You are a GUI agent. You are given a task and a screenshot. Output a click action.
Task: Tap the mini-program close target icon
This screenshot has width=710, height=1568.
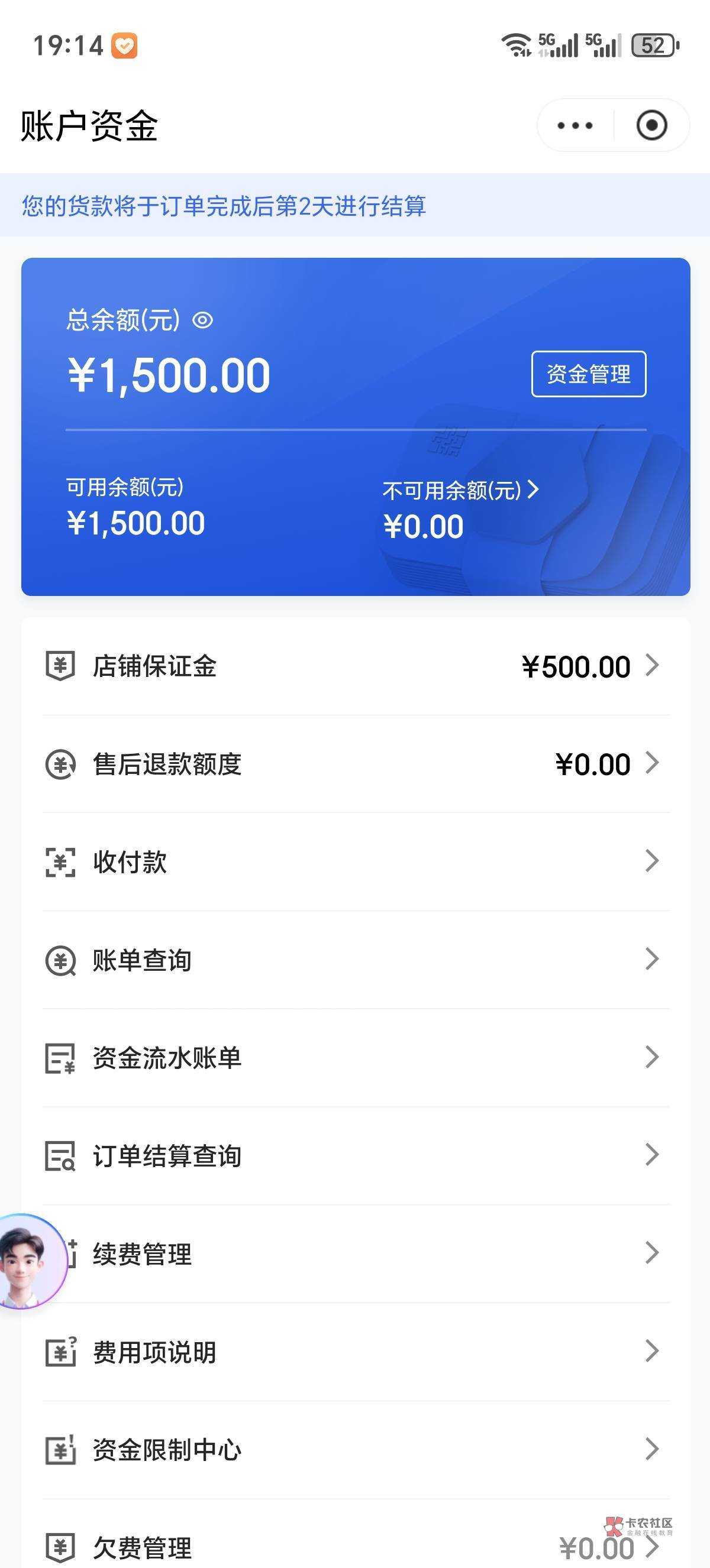click(x=651, y=126)
